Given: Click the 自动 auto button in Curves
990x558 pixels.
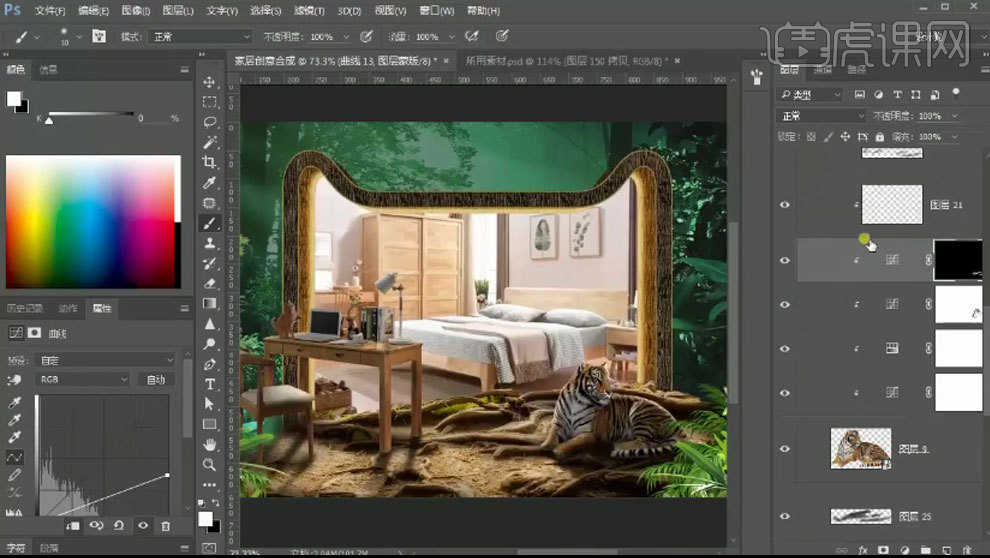Looking at the screenshot, I should tap(155, 379).
